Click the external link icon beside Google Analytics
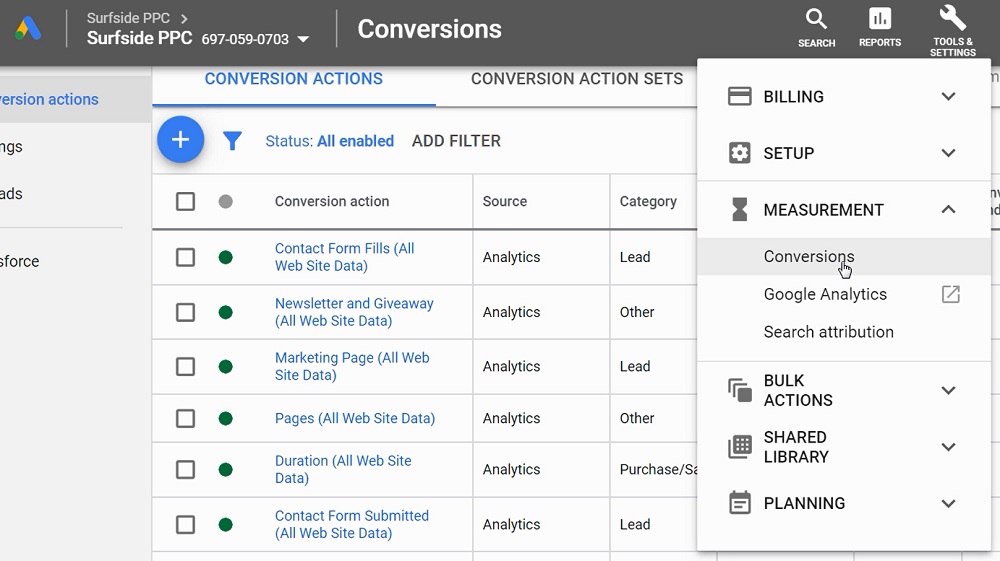The height and width of the screenshot is (561, 1000). [950, 294]
